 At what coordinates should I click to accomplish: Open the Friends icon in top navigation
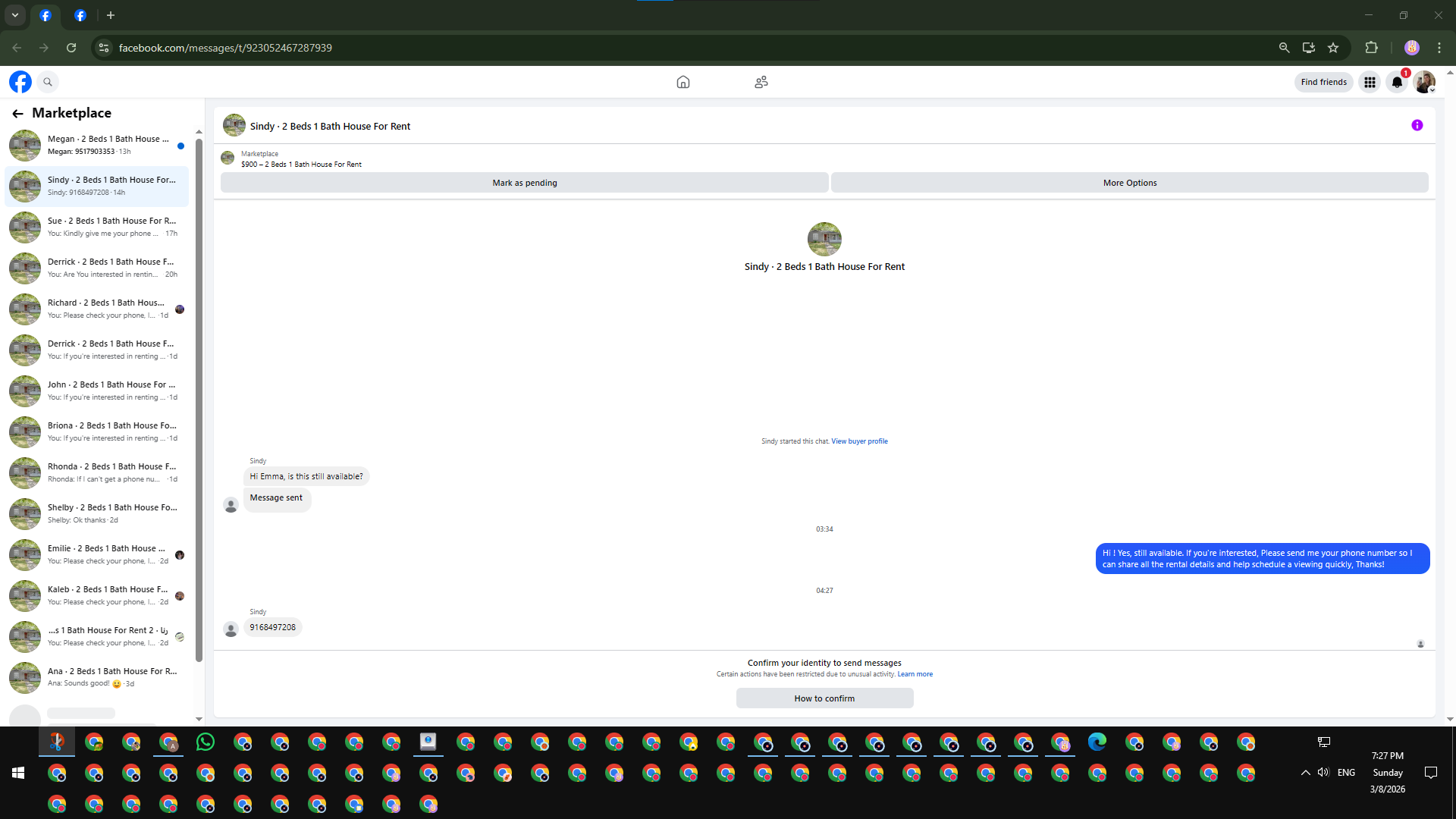click(x=761, y=82)
